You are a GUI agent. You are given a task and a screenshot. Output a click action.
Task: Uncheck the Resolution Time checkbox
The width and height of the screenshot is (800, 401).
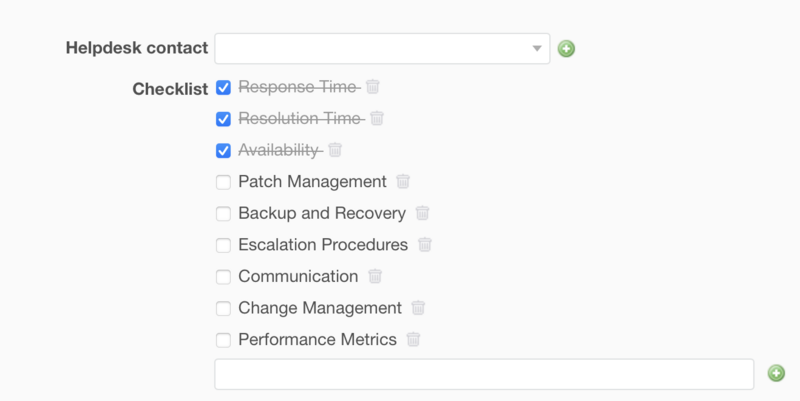[x=223, y=119]
